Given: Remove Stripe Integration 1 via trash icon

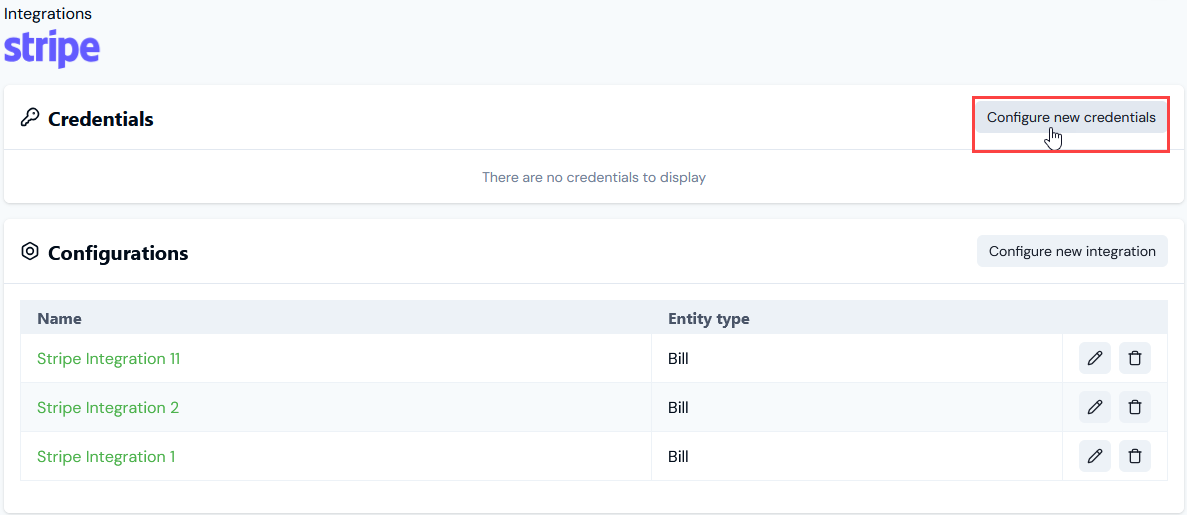Looking at the screenshot, I should pos(1135,456).
